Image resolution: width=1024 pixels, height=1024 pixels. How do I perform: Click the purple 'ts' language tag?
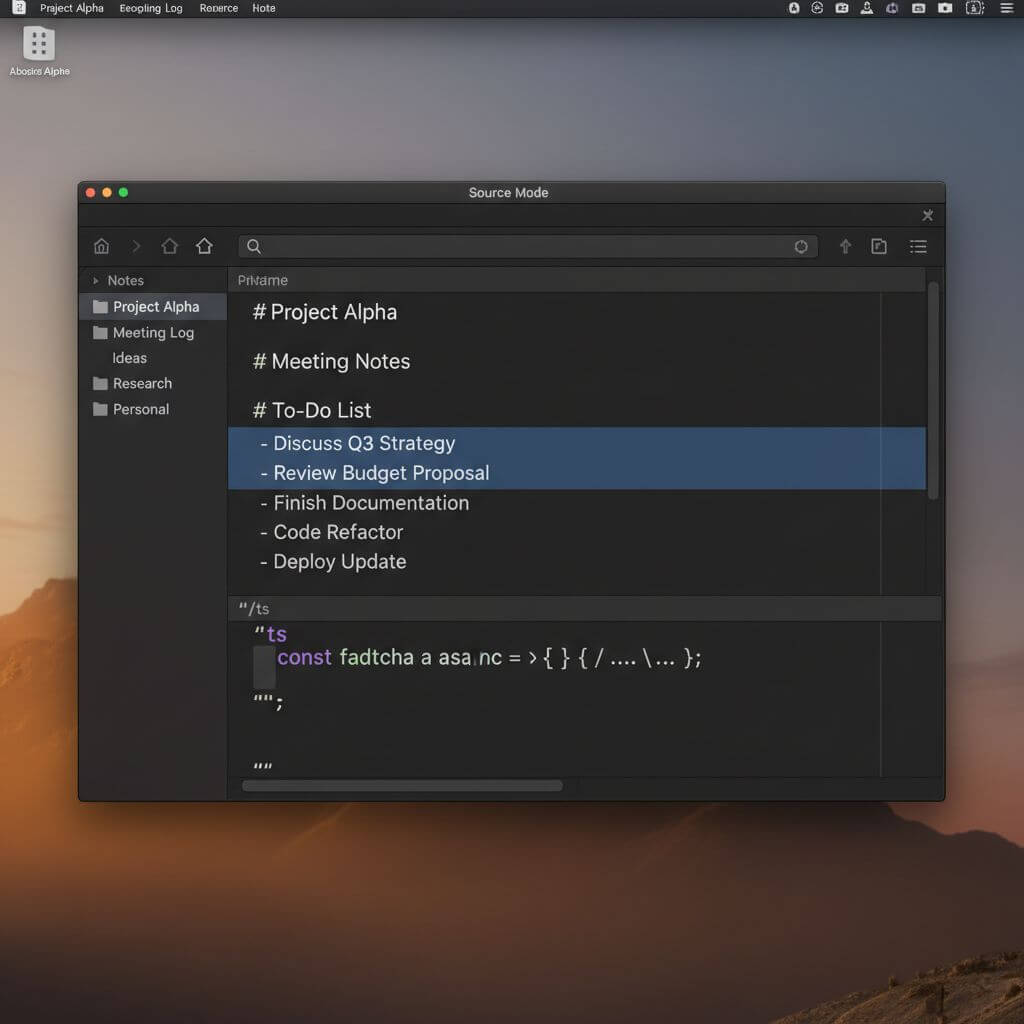277,634
